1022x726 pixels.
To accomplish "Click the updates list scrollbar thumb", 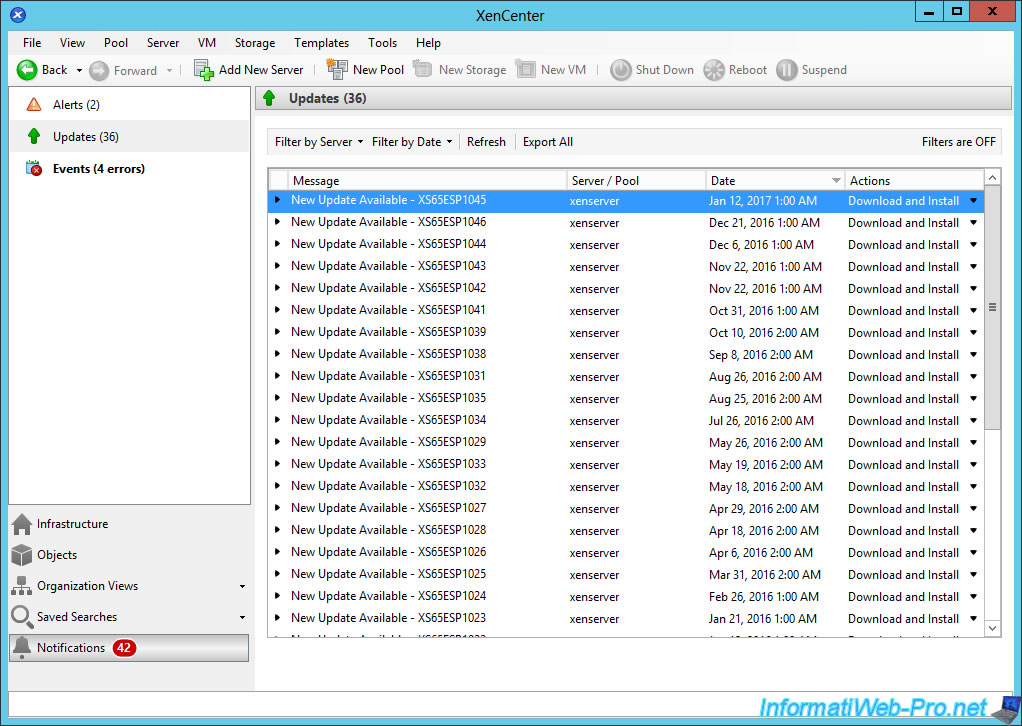I will pyautogui.click(x=992, y=308).
